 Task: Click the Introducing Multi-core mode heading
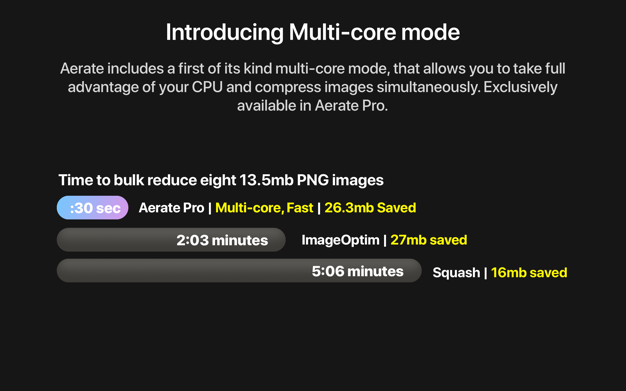pyautogui.click(x=313, y=32)
